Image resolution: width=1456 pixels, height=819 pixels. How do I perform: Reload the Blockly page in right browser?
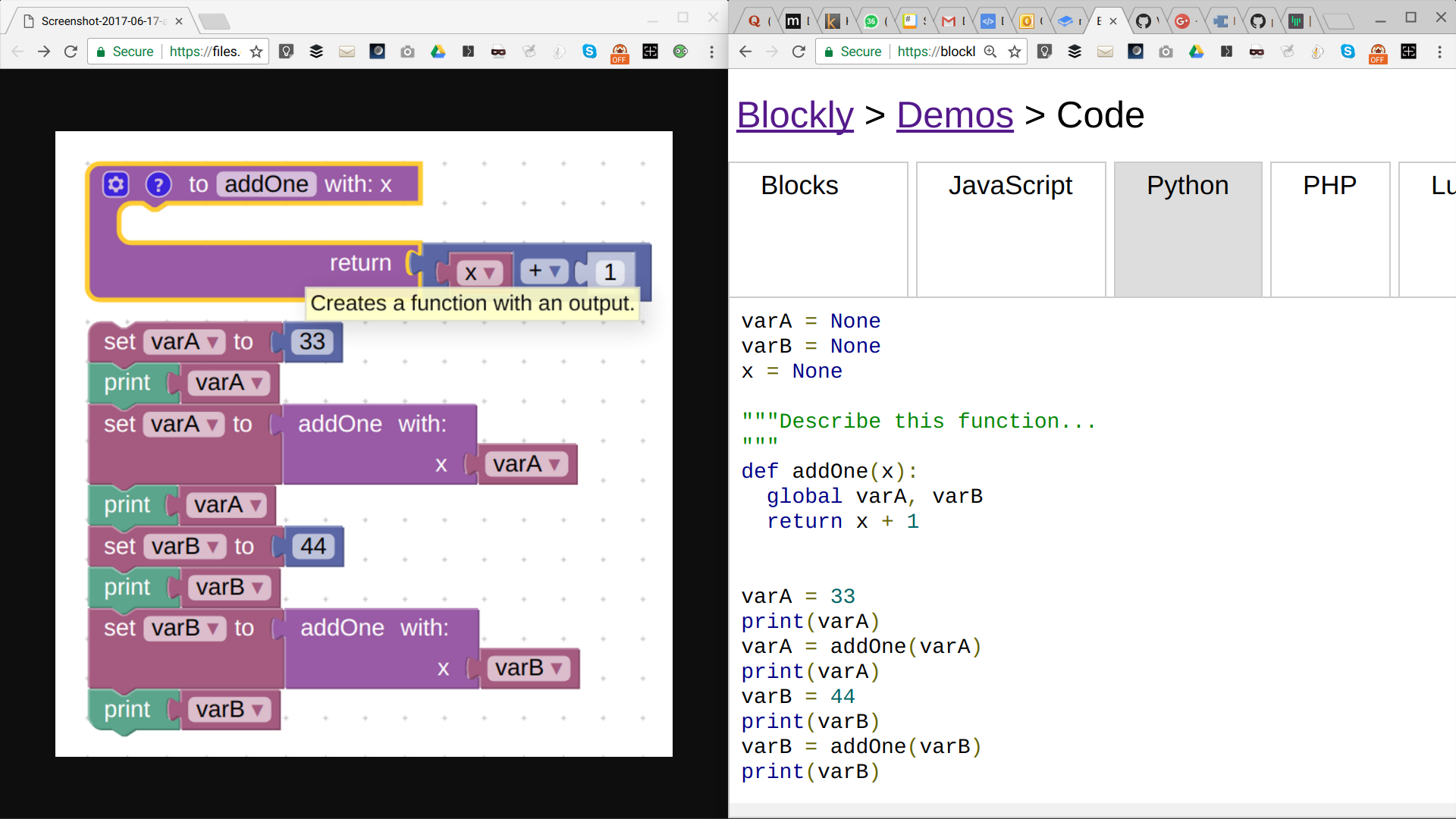click(799, 52)
